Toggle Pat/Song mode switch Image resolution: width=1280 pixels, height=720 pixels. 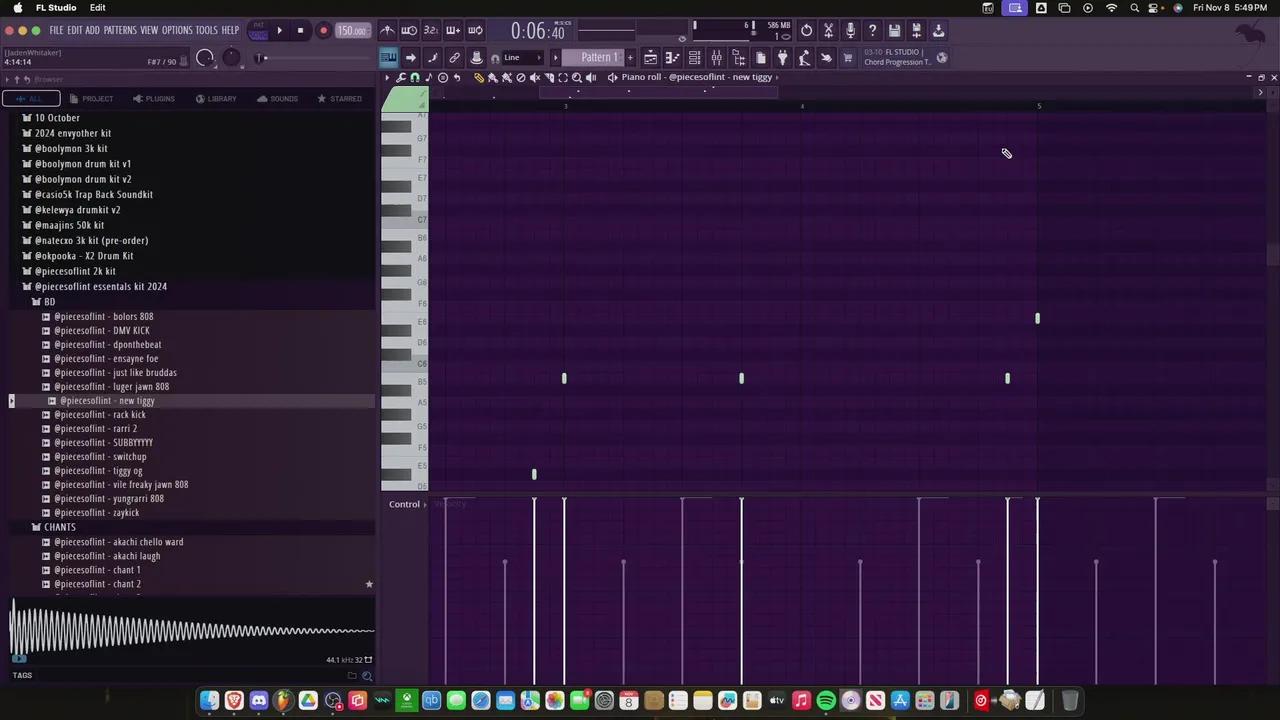[258, 31]
